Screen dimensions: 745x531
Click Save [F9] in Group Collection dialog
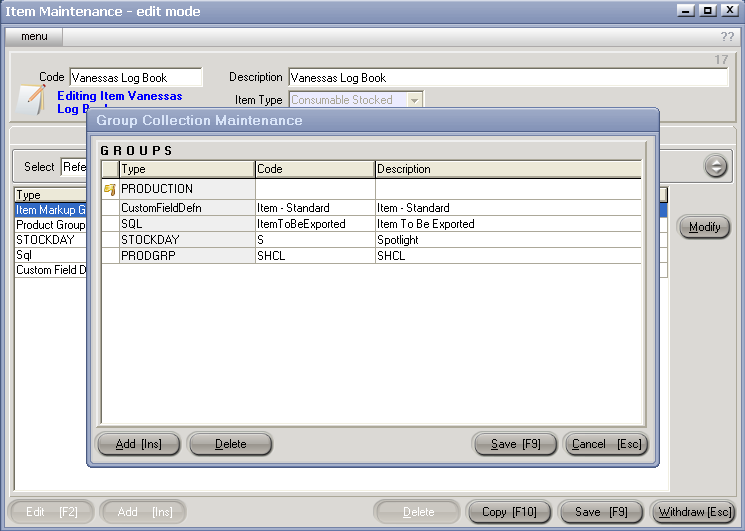(516, 444)
